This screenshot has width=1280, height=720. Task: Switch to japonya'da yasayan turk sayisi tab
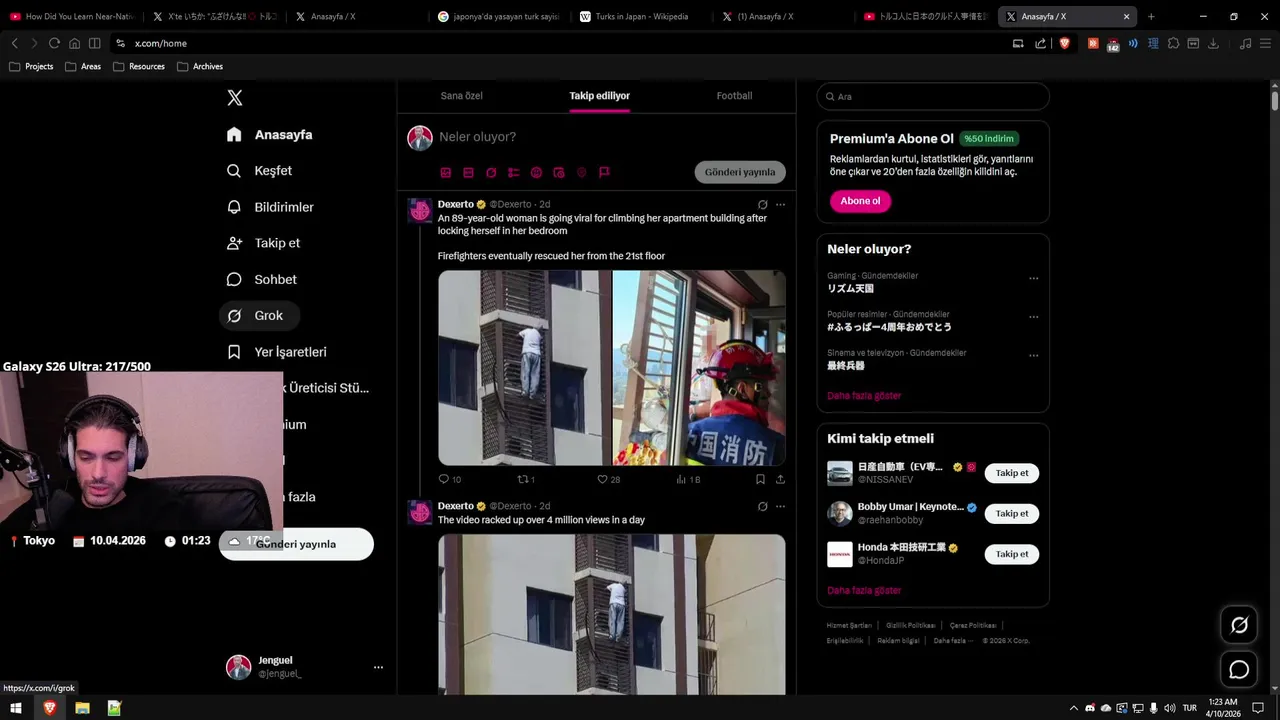pyautogui.click(x=498, y=17)
